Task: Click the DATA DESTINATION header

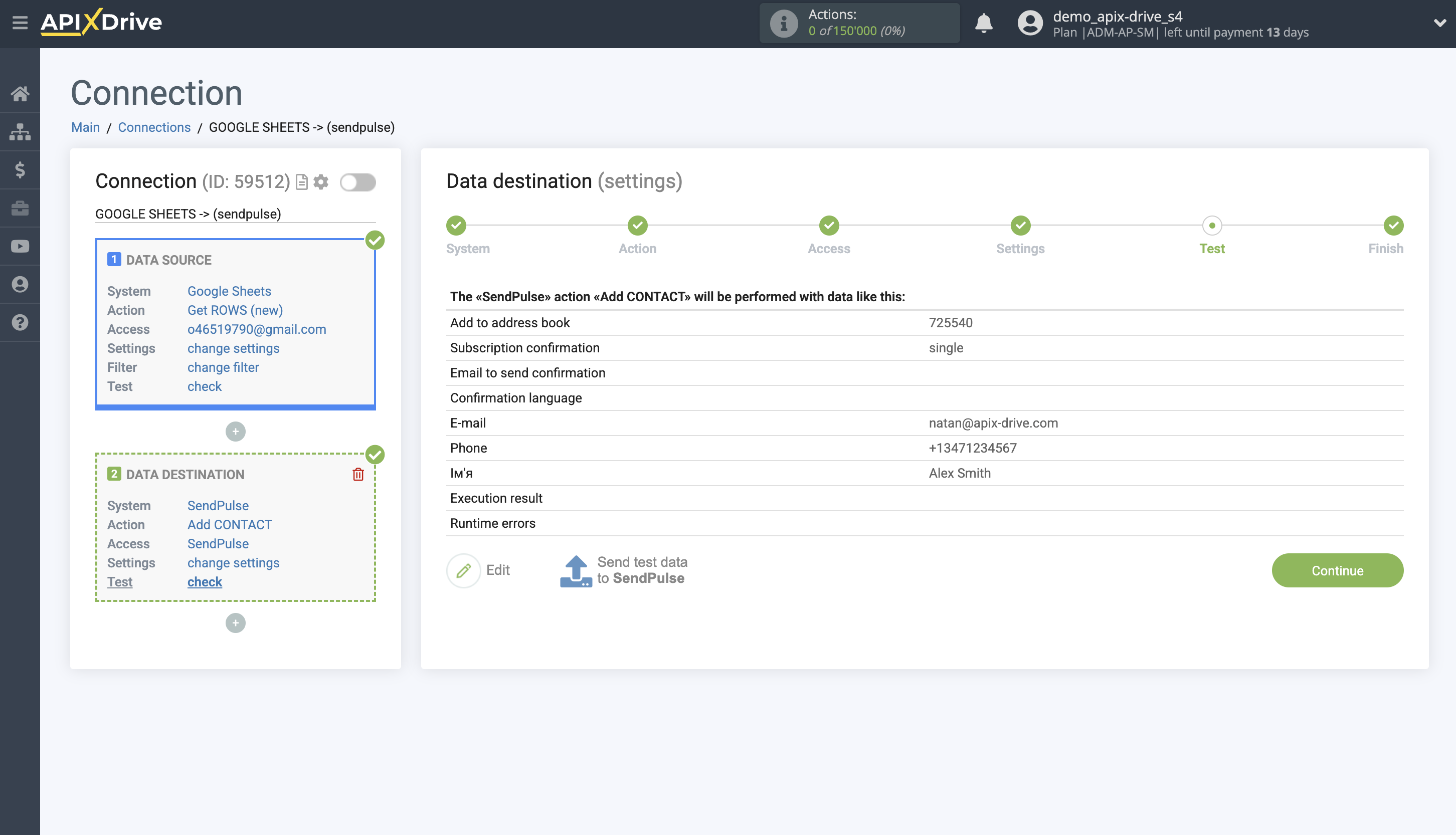Action: [186, 475]
